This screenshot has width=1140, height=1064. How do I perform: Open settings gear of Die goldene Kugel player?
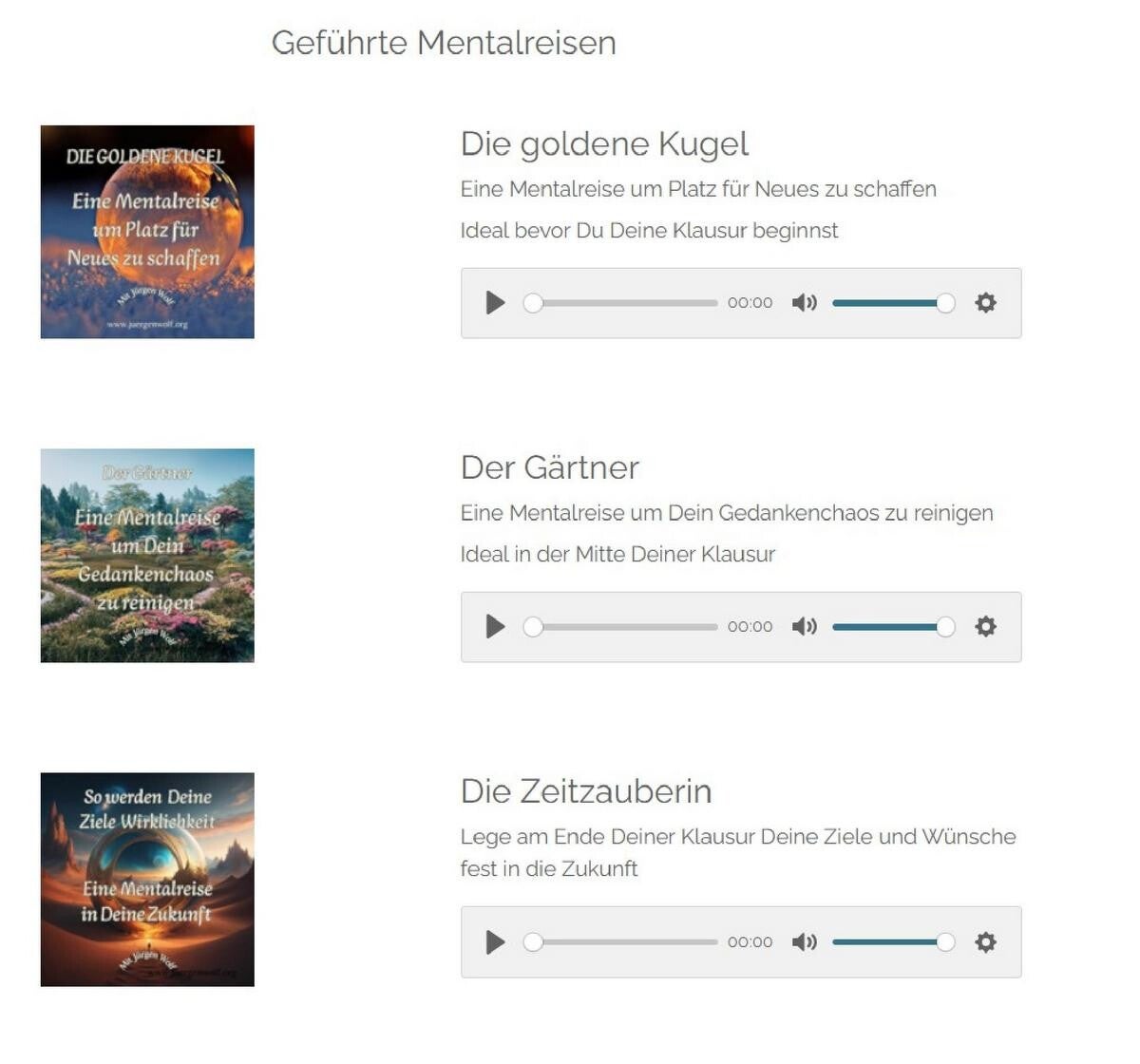(986, 303)
